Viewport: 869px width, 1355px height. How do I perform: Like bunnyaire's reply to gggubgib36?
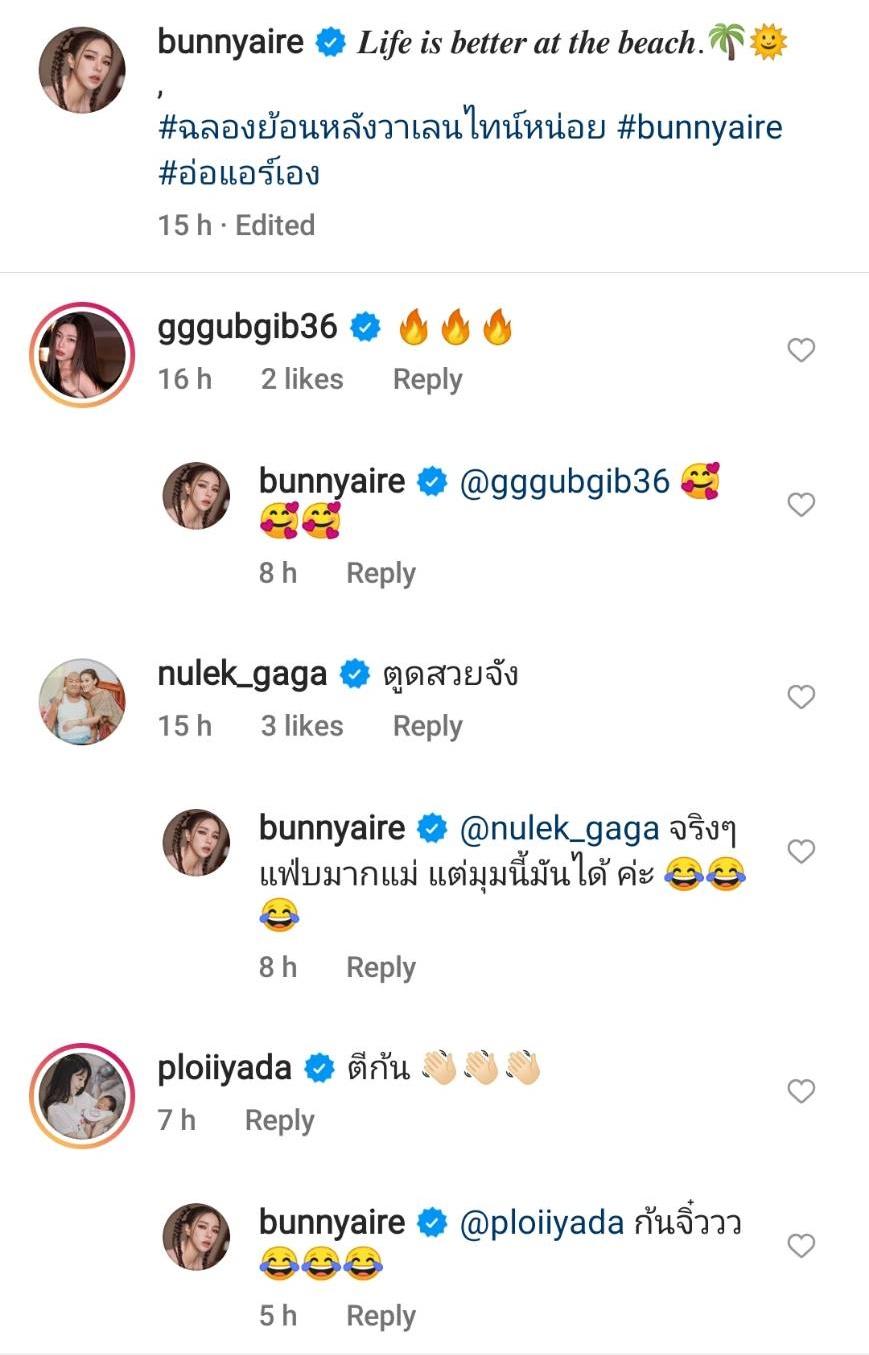801,505
